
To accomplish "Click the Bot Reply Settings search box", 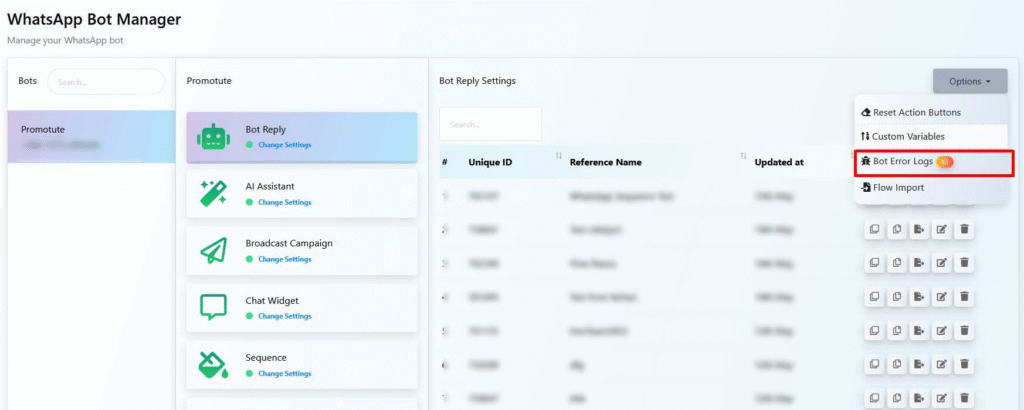I will click(490, 124).
